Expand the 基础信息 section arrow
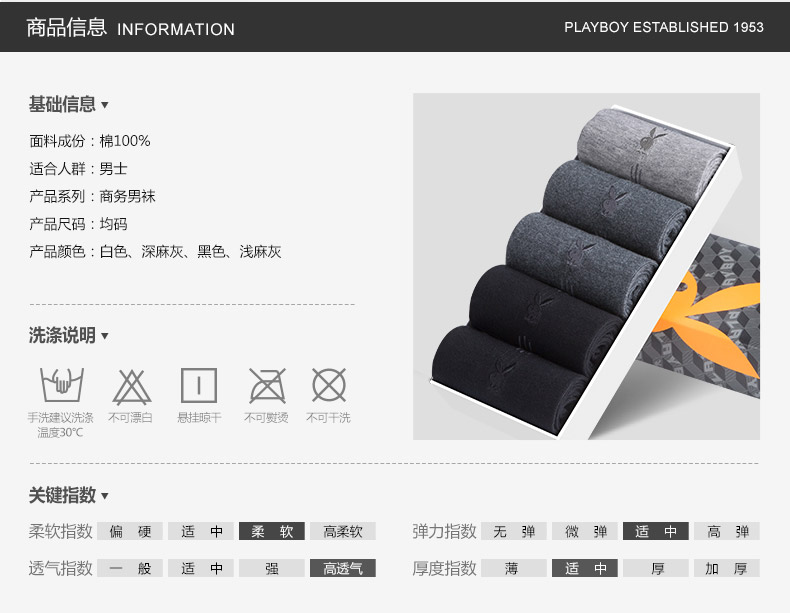Screen dimensions: 790x613 coord(105,105)
